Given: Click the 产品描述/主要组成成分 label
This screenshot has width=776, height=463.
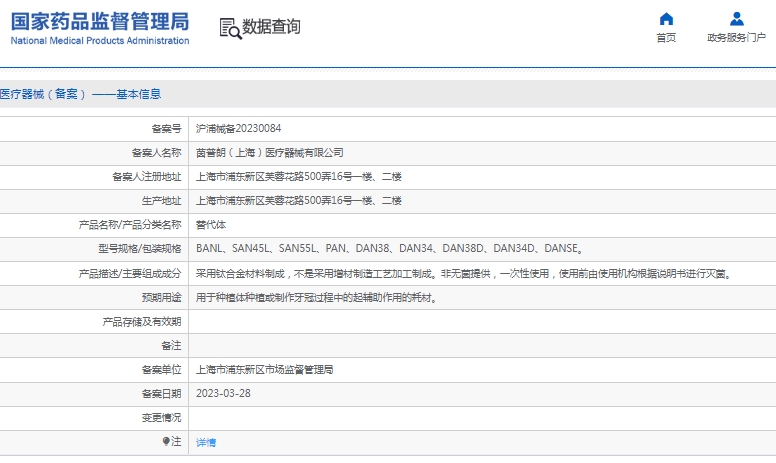Looking at the screenshot, I should tap(130, 273).
